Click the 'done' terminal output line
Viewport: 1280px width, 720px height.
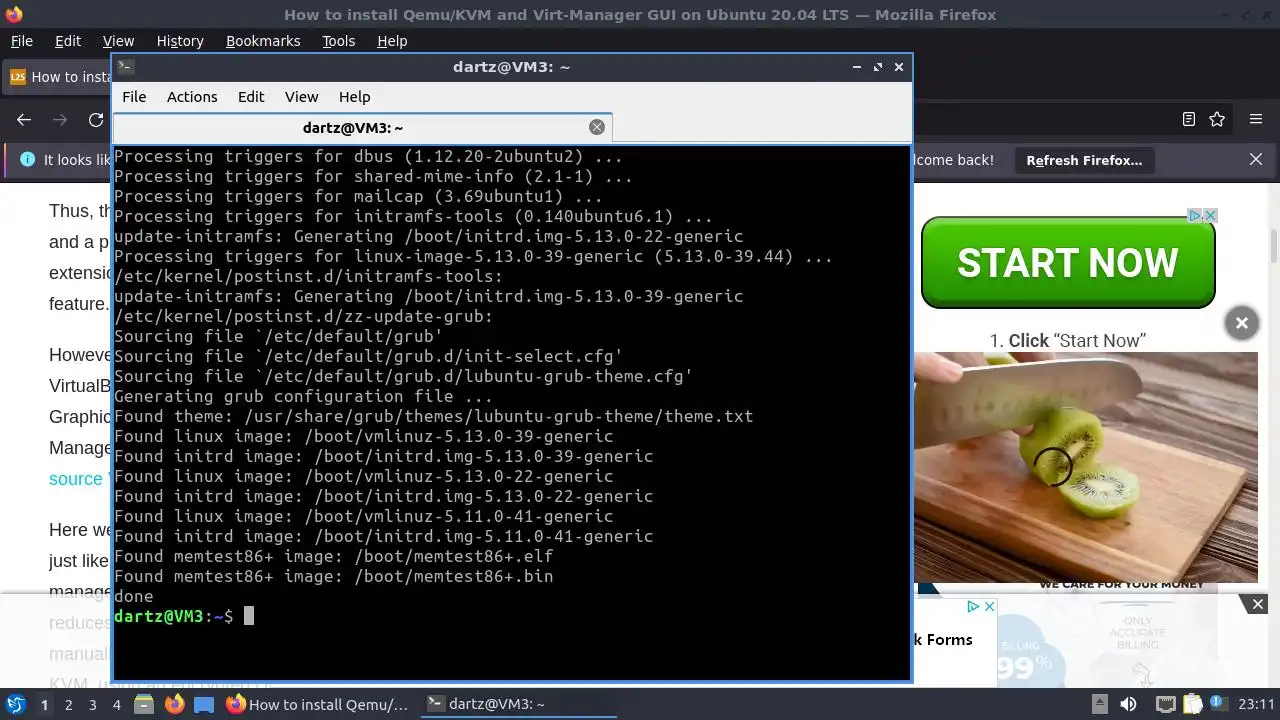[134, 596]
